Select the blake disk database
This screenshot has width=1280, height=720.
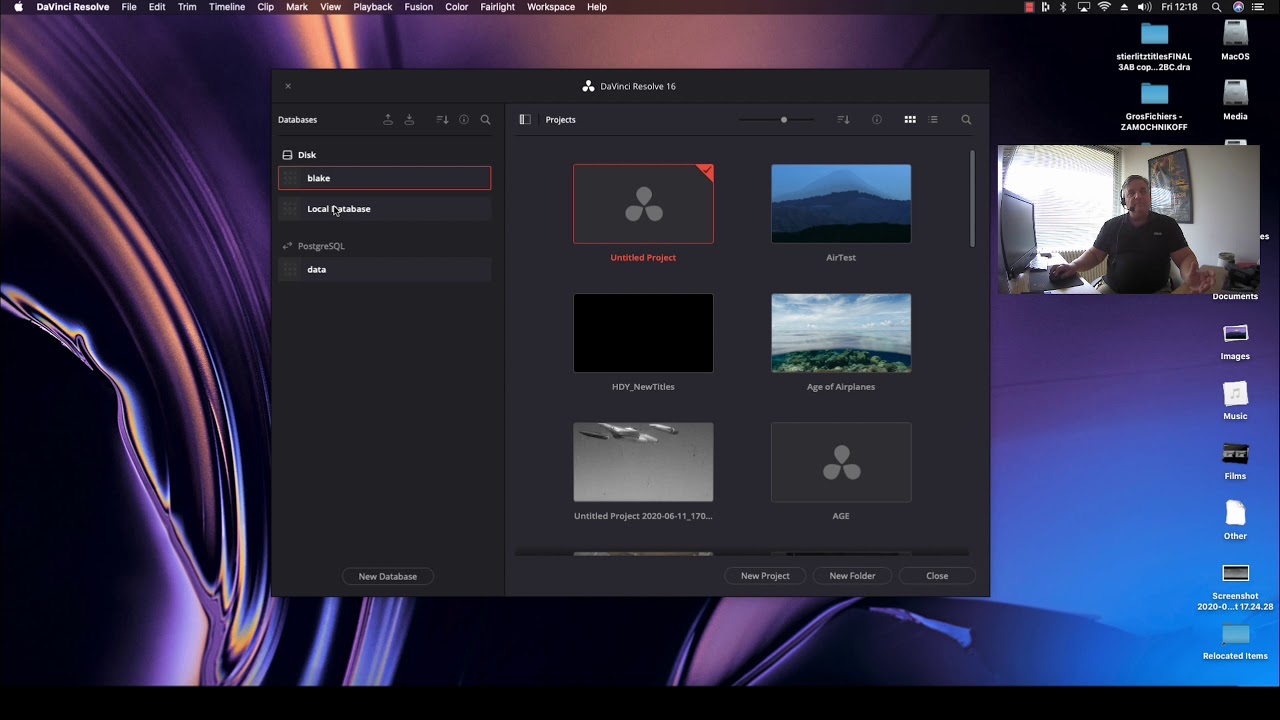pos(384,178)
